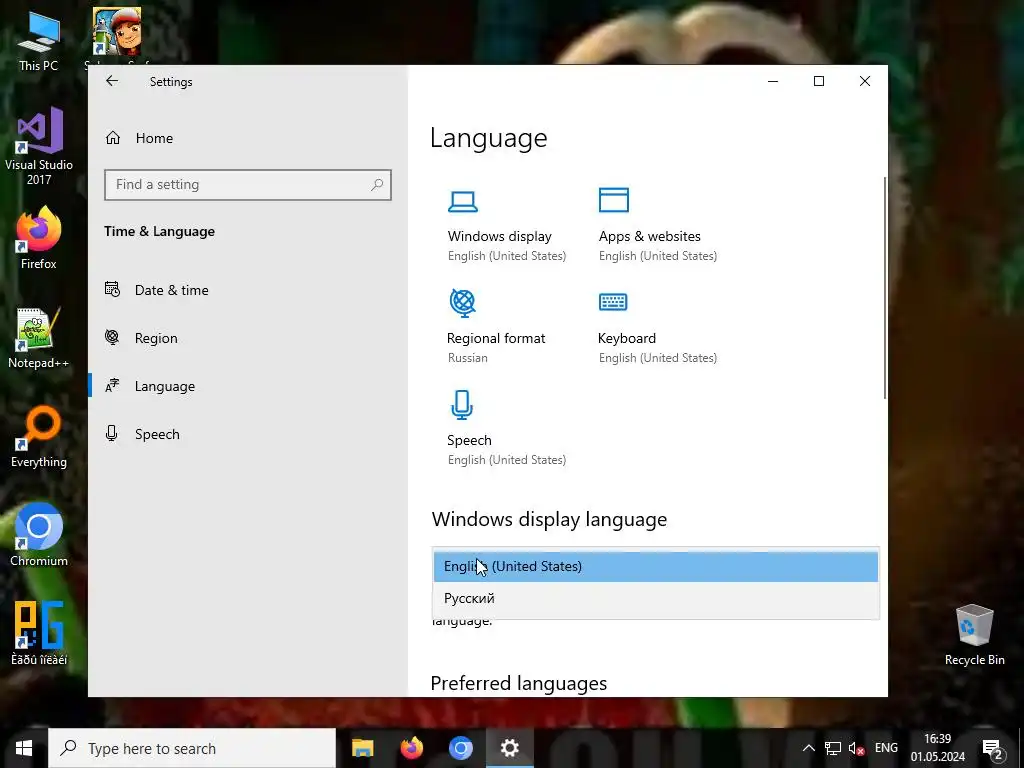Open the network tray icon
Screen dimensions: 1024x768
[833, 748]
